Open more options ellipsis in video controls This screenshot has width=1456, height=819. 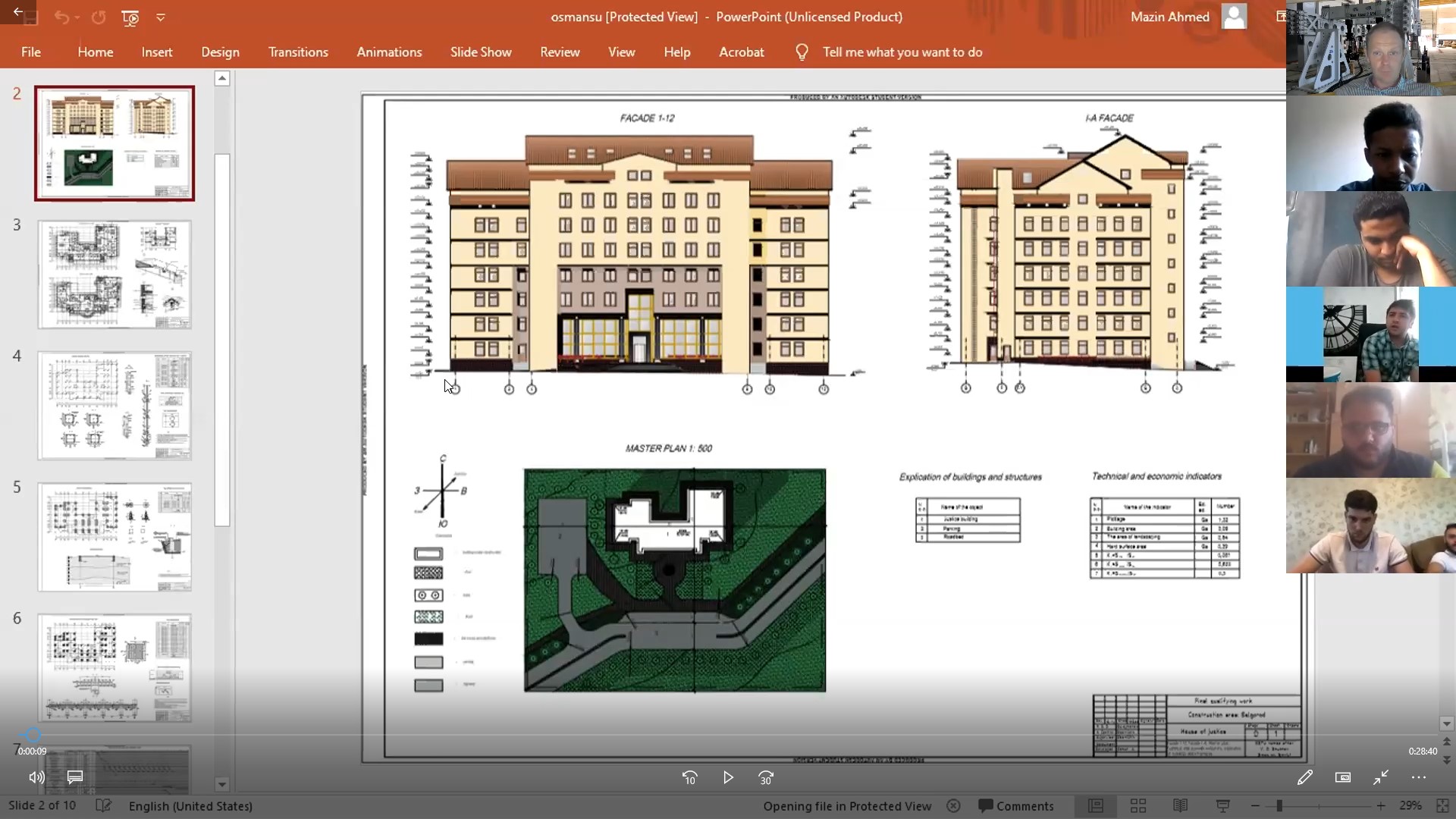click(x=1419, y=777)
